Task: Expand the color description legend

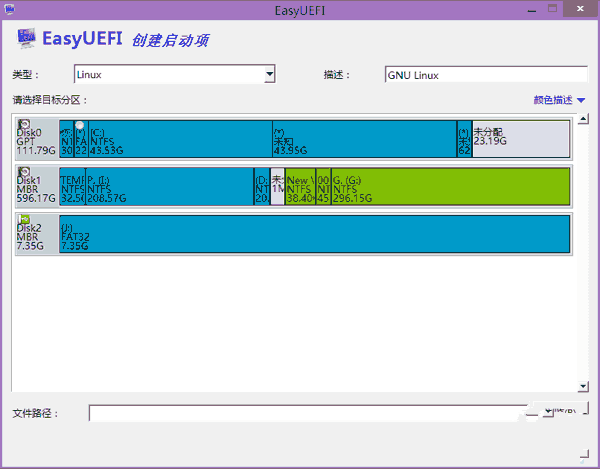Action: [x=559, y=100]
